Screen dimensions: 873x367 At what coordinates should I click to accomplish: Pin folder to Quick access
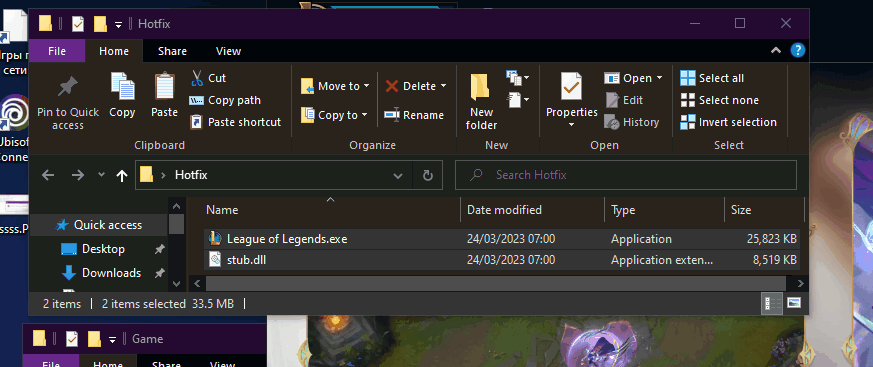[x=68, y=102]
